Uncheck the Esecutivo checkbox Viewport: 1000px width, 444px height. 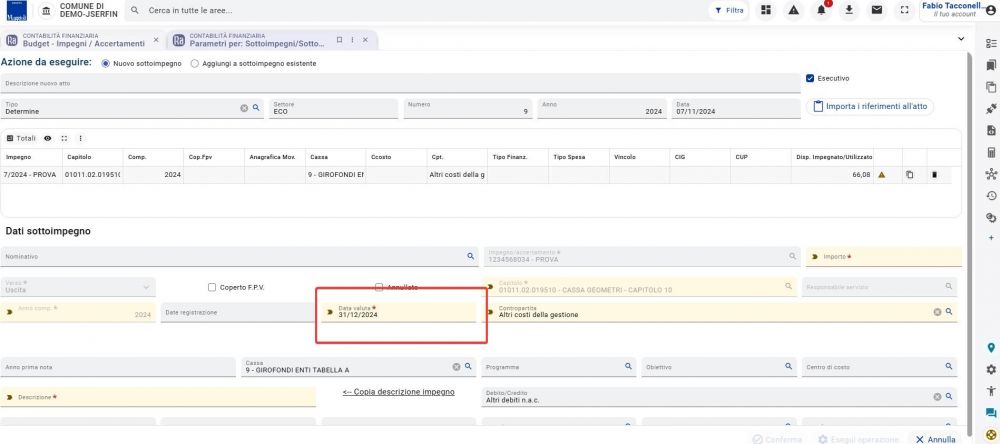(x=810, y=78)
